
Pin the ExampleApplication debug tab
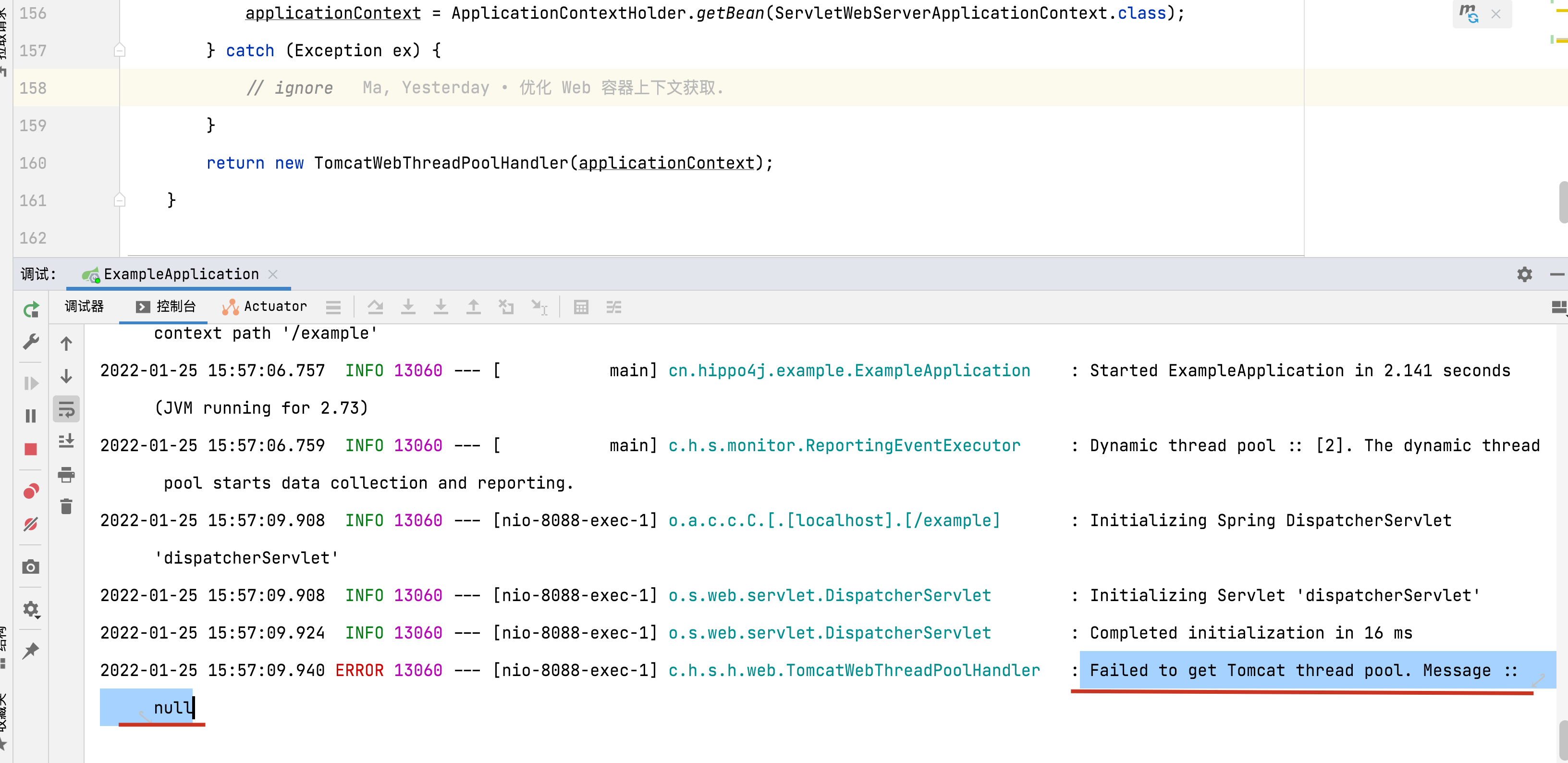pos(30,651)
